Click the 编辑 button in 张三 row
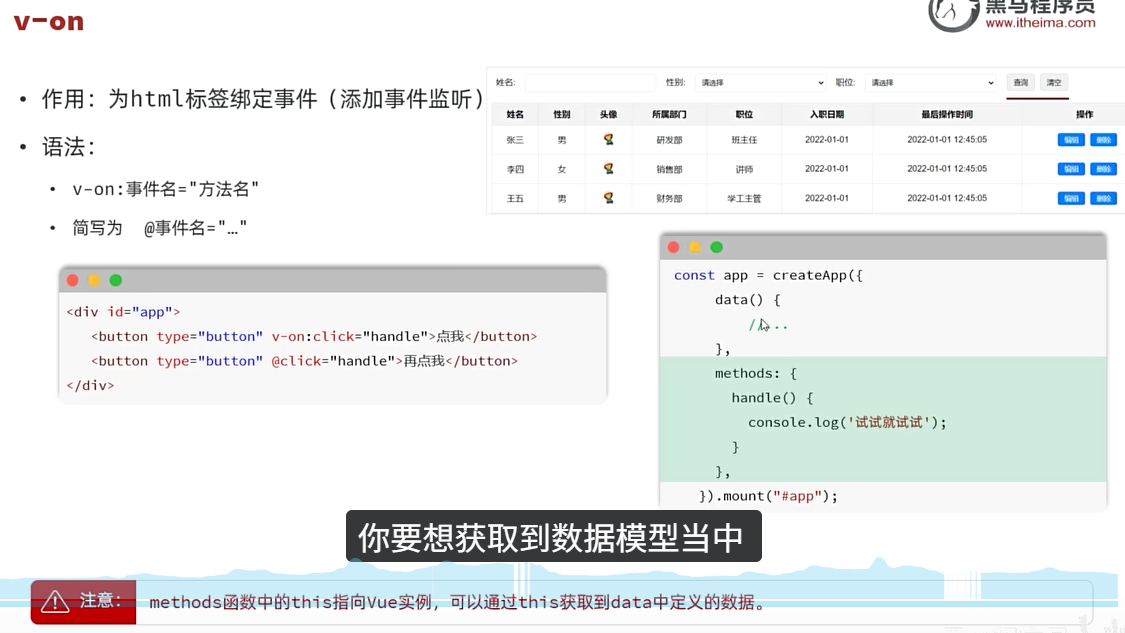Screen dimensions: 1125x633 click(x=1071, y=140)
